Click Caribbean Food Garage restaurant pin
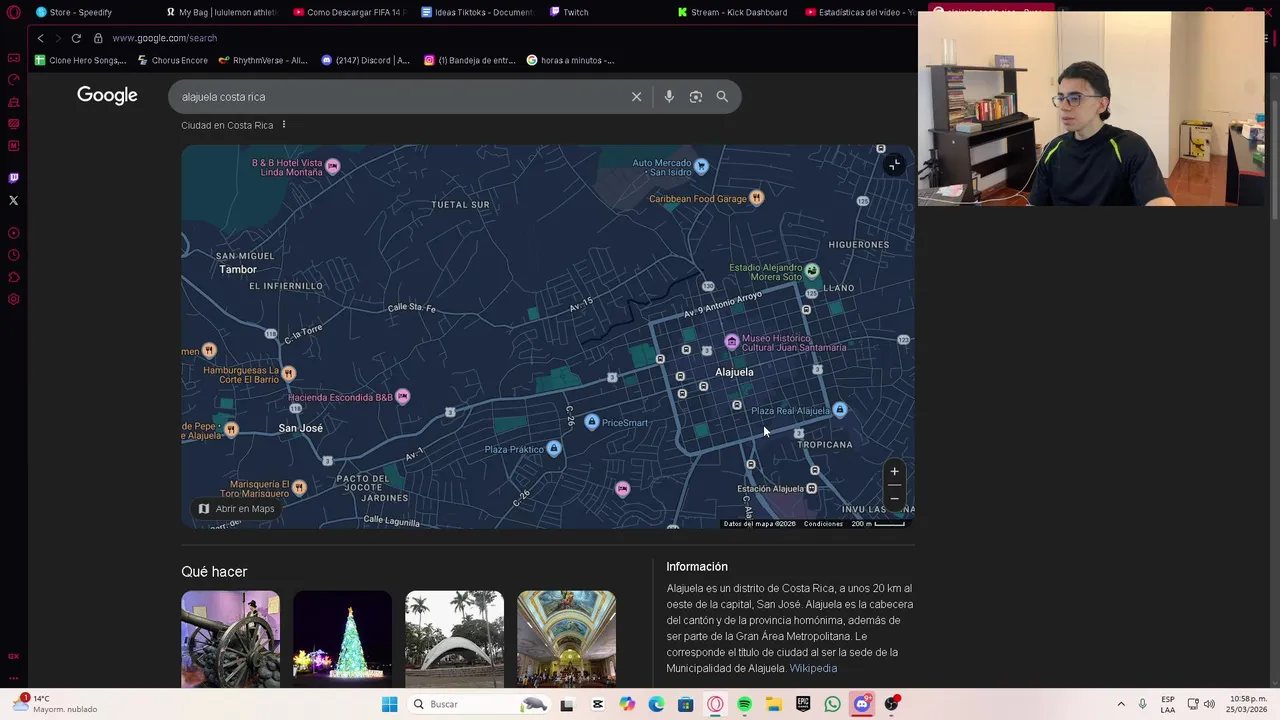 pos(756,198)
